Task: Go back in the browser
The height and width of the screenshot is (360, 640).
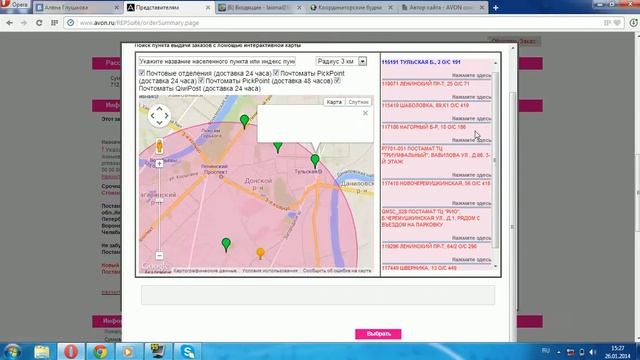Action: pos(9,23)
